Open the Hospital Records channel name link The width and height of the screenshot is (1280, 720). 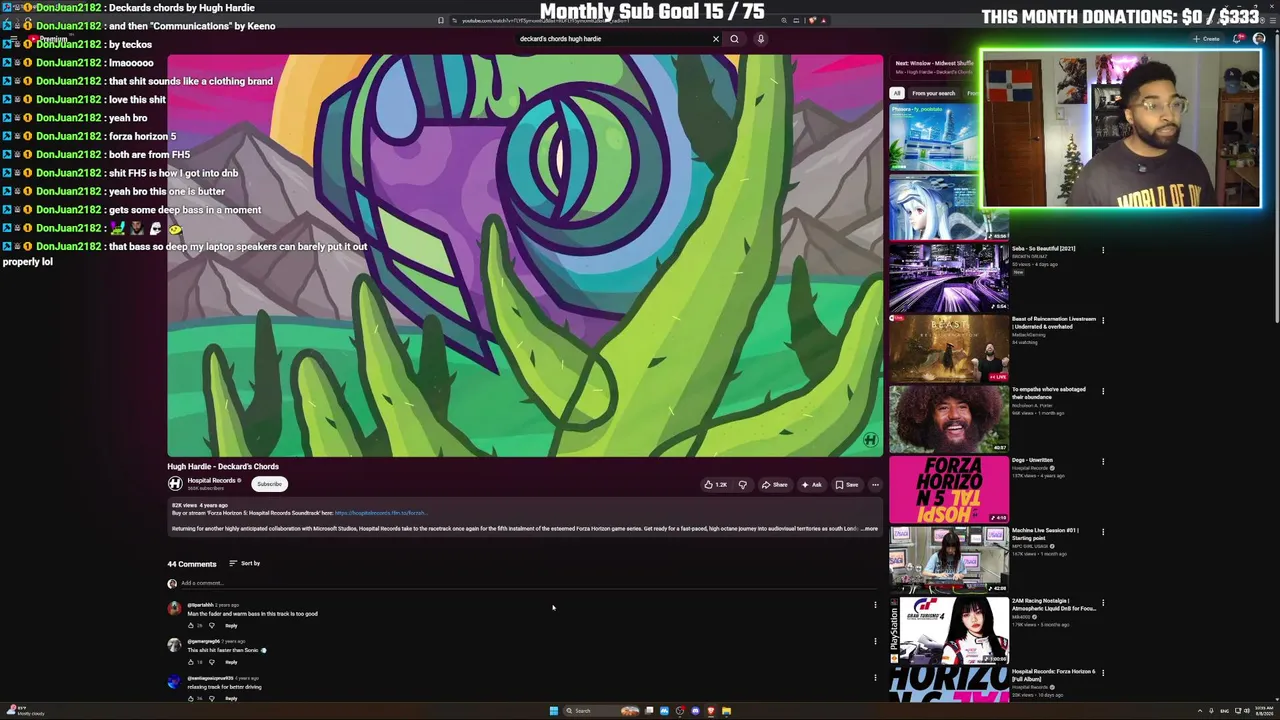point(211,481)
